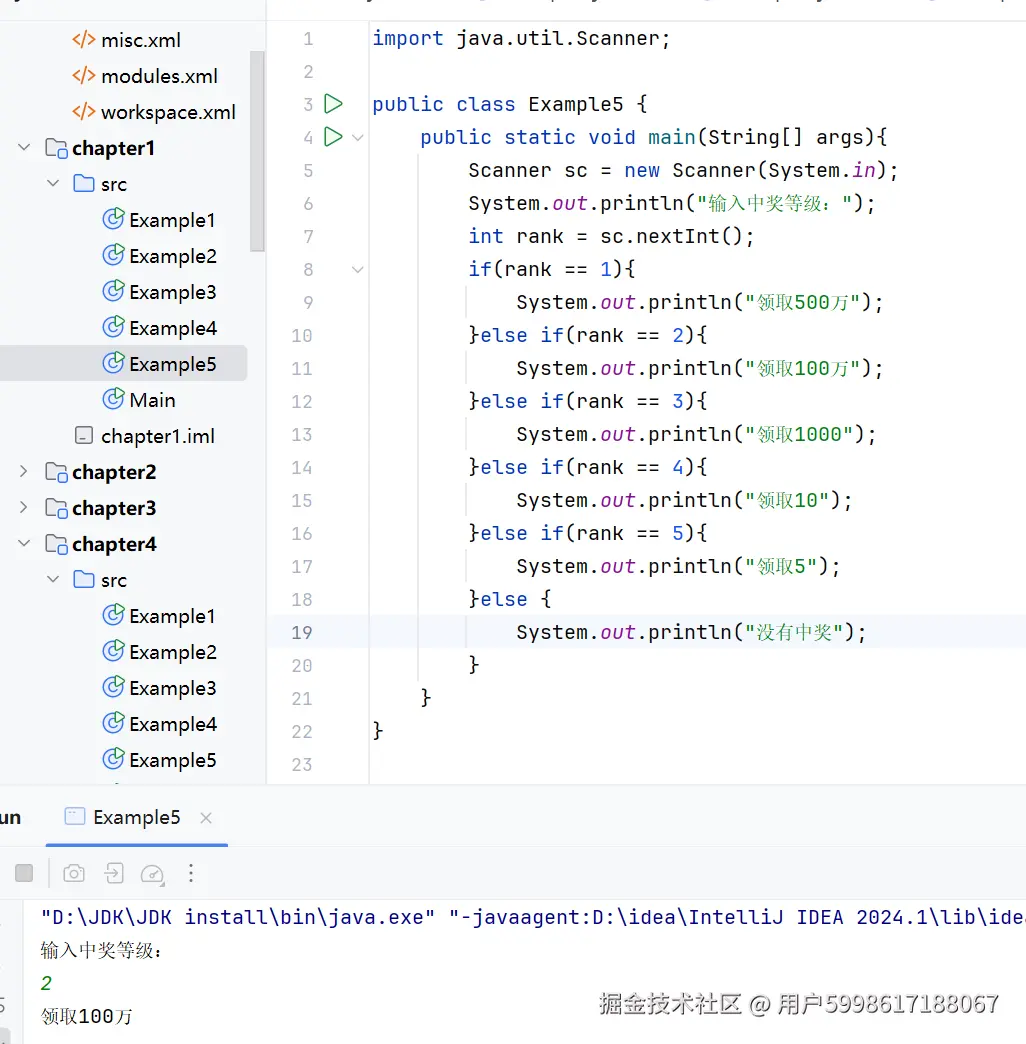1026x1044 pixels.
Task: Expand the chapter2 module
Action: point(24,471)
